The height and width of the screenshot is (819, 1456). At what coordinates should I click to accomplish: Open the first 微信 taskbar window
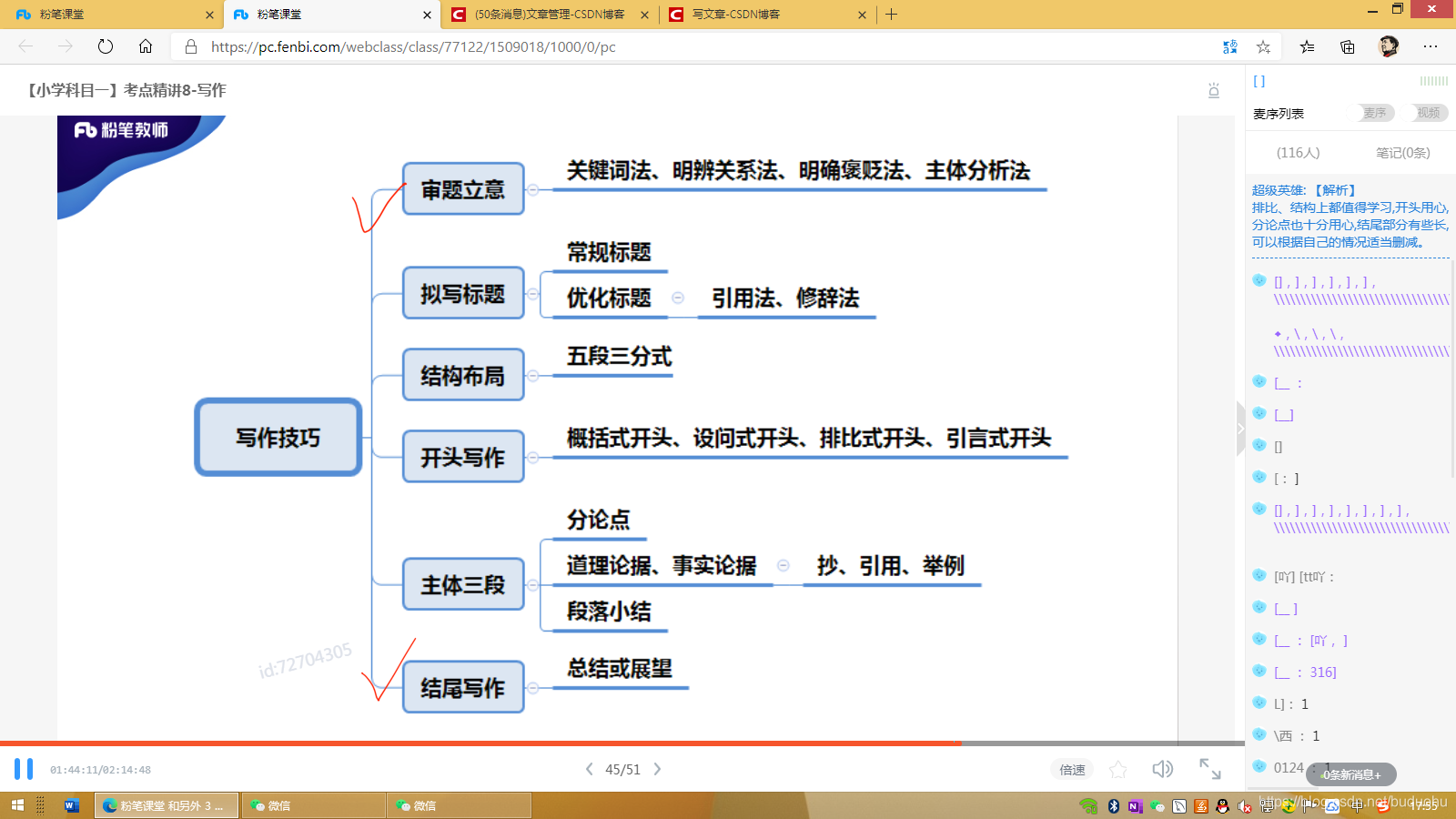(313, 805)
